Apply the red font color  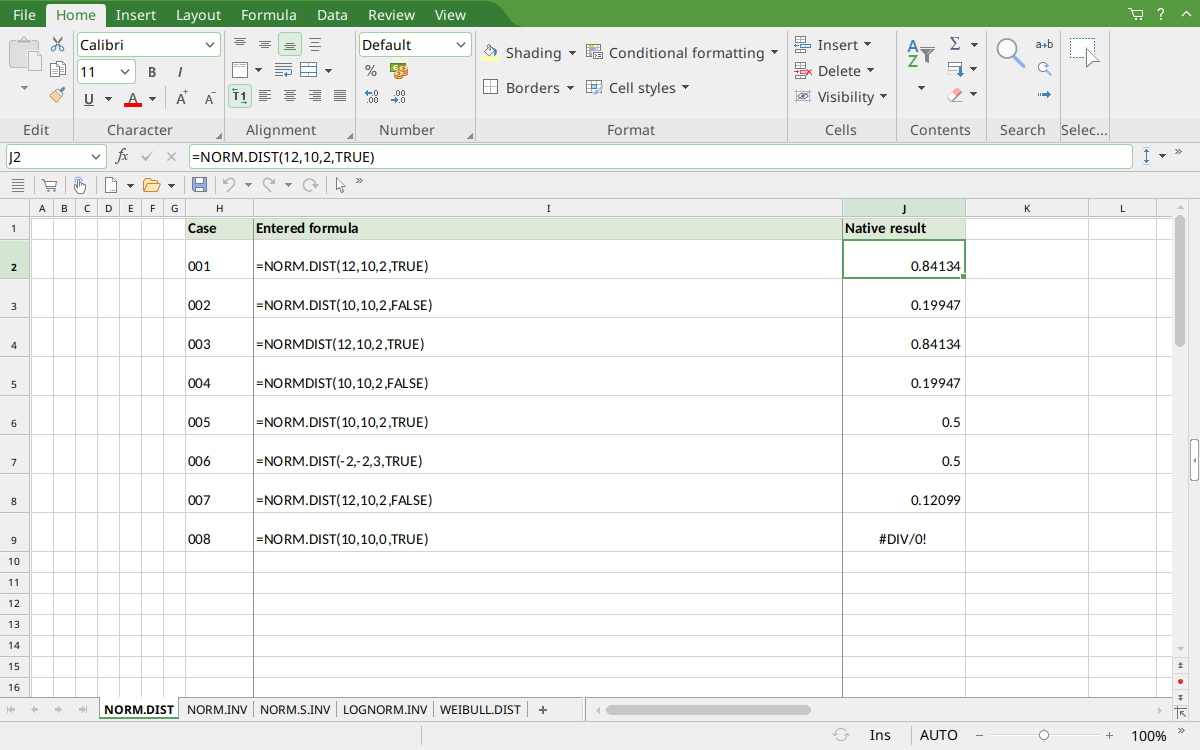pyautogui.click(x=133, y=99)
